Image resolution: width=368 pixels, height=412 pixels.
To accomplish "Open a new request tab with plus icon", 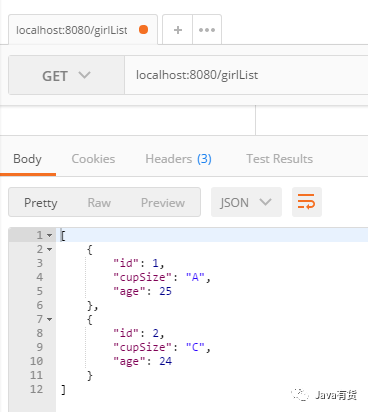I will [178, 30].
